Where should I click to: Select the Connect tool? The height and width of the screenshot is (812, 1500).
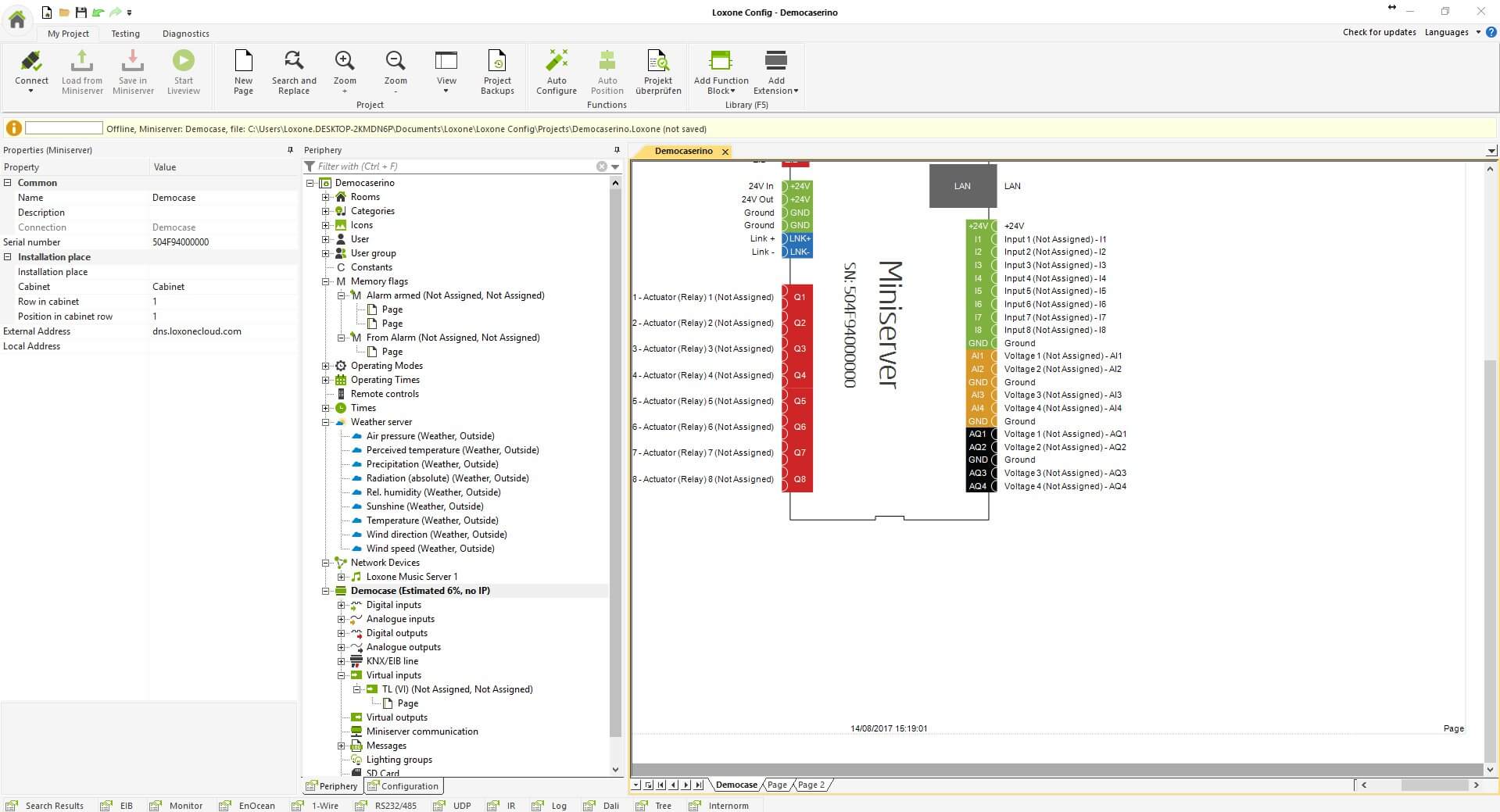(x=31, y=70)
